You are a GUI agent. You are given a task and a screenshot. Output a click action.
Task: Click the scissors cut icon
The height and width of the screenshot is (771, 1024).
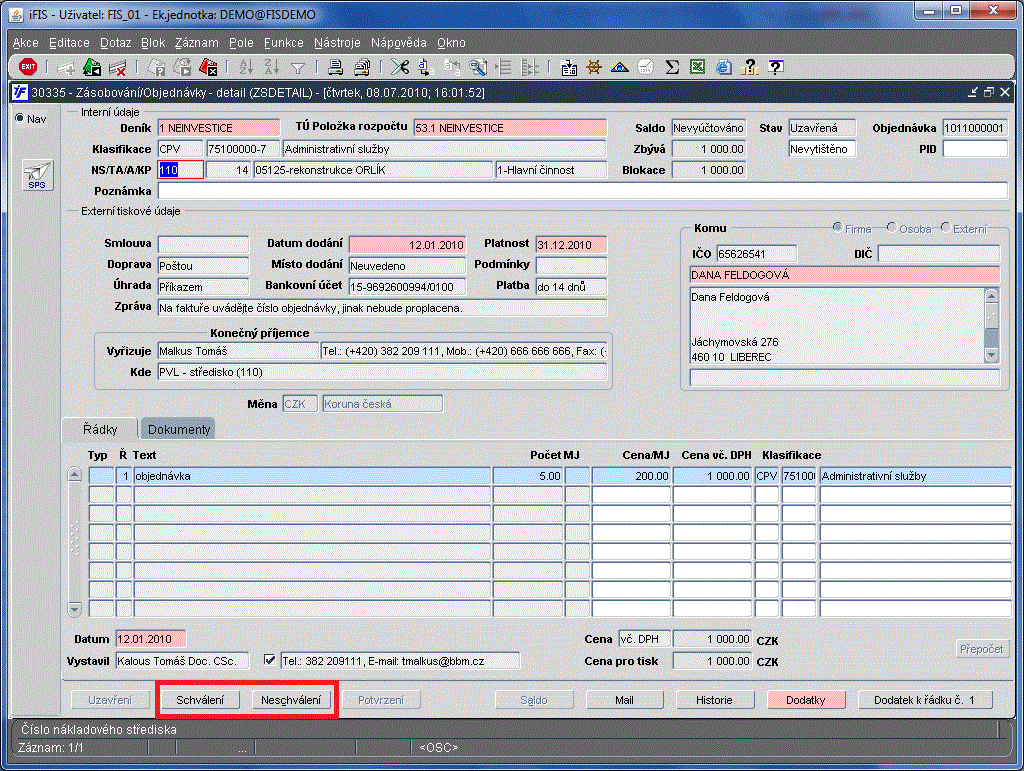coord(400,67)
